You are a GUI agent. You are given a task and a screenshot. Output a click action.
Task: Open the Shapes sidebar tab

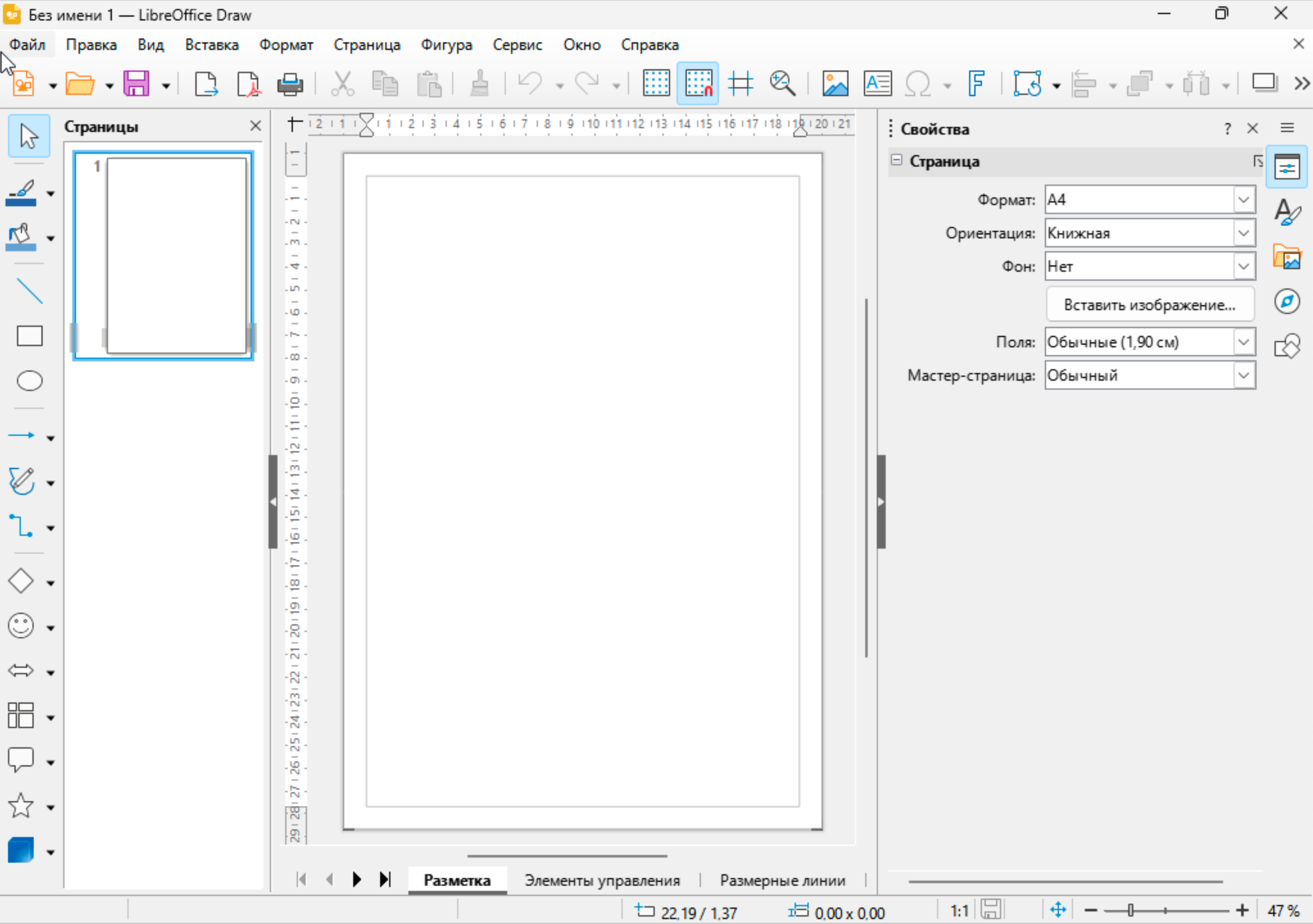1287,345
